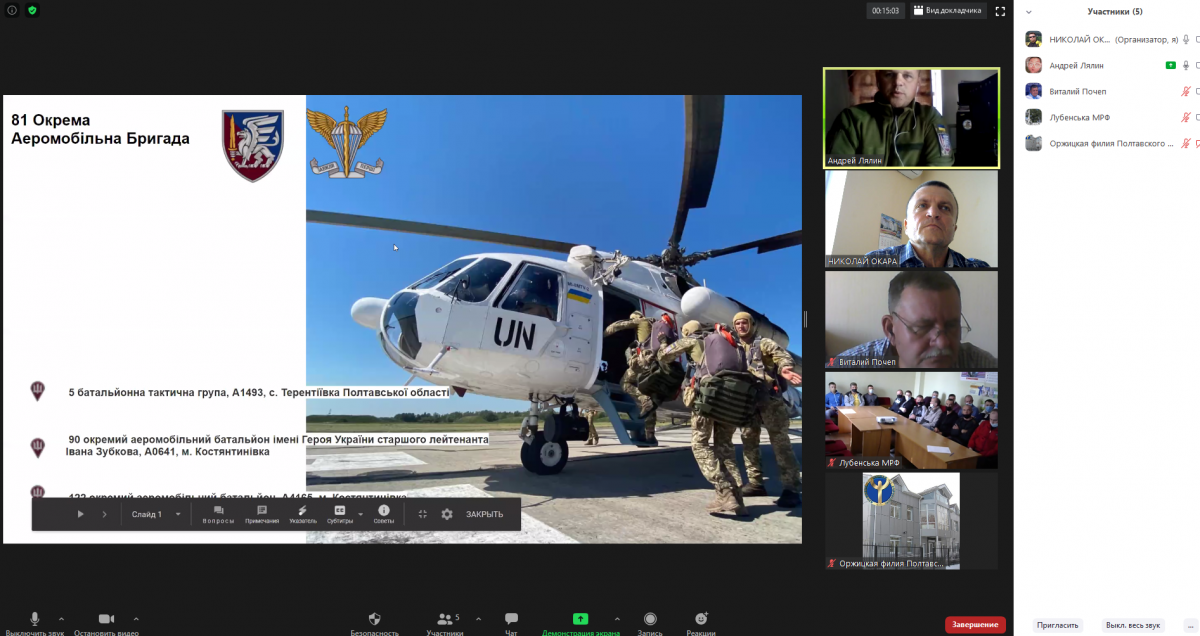Image resolution: width=1200 pixels, height=636 pixels.
Task: Select the Указатель pointer tool
Action: click(x=302, y=513)
